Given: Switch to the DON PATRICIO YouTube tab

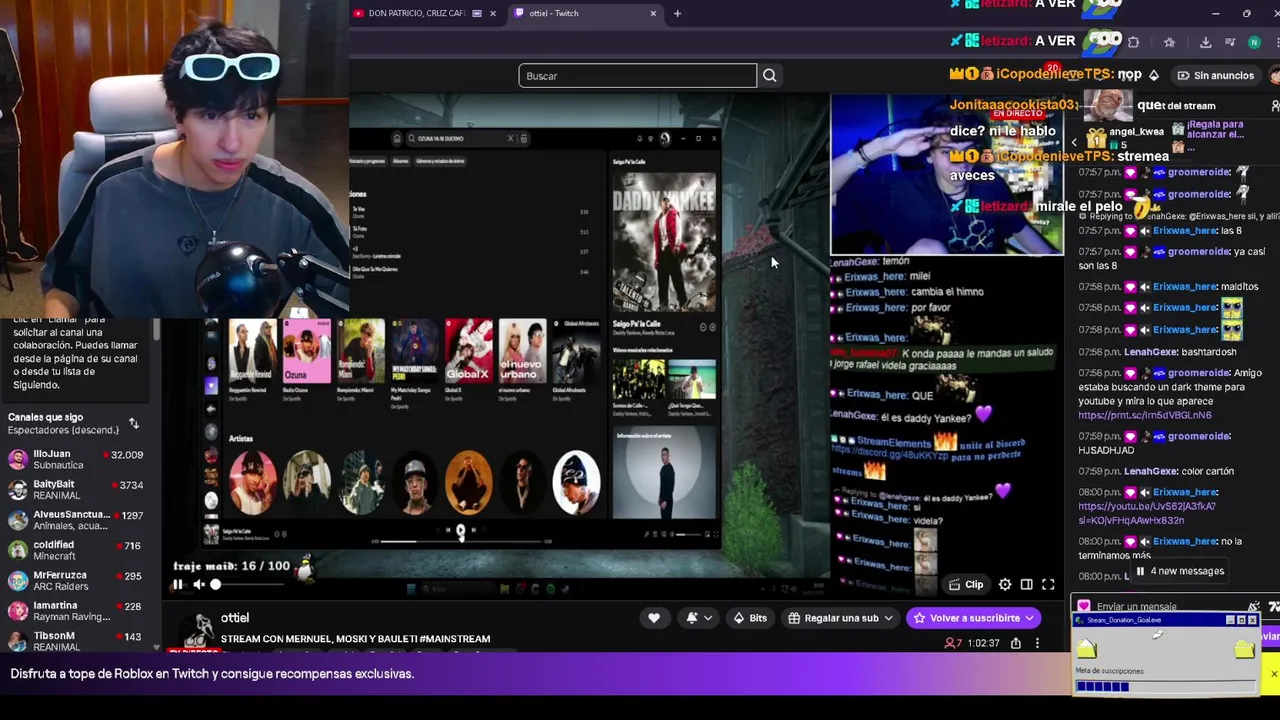Looking at the screenshot, I should tap(425, 13).
